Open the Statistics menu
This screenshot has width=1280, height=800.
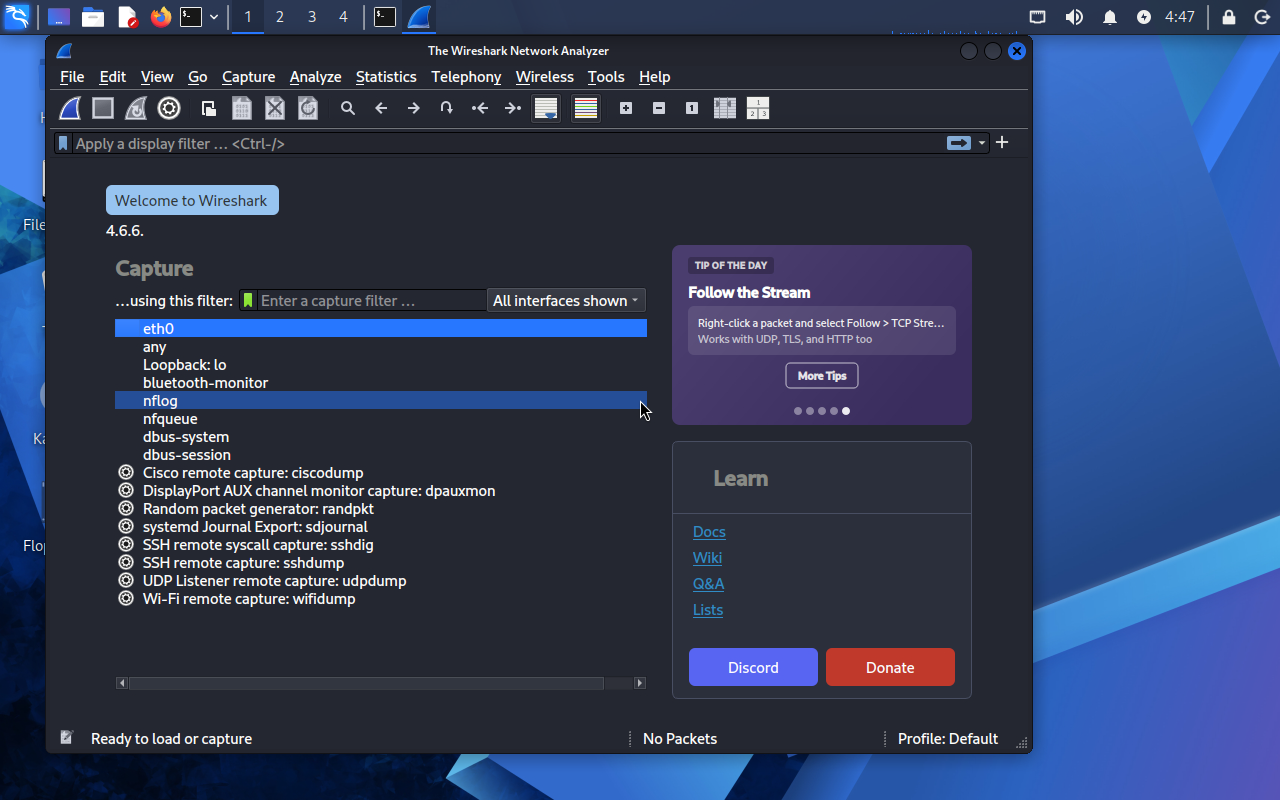click(386, 77)
